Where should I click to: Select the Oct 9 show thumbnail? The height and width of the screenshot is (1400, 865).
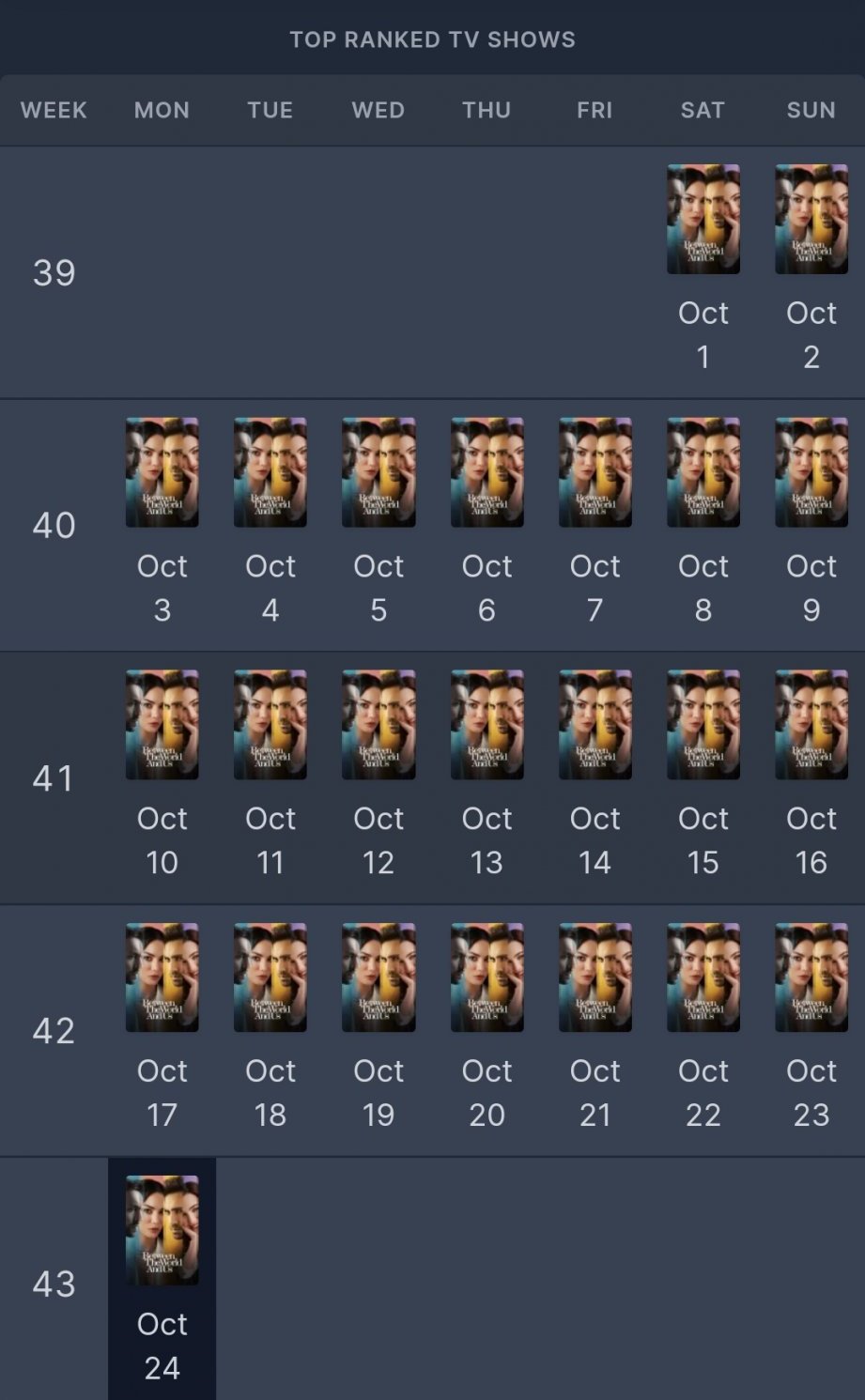pyautogui.click(x=811, y=472)
